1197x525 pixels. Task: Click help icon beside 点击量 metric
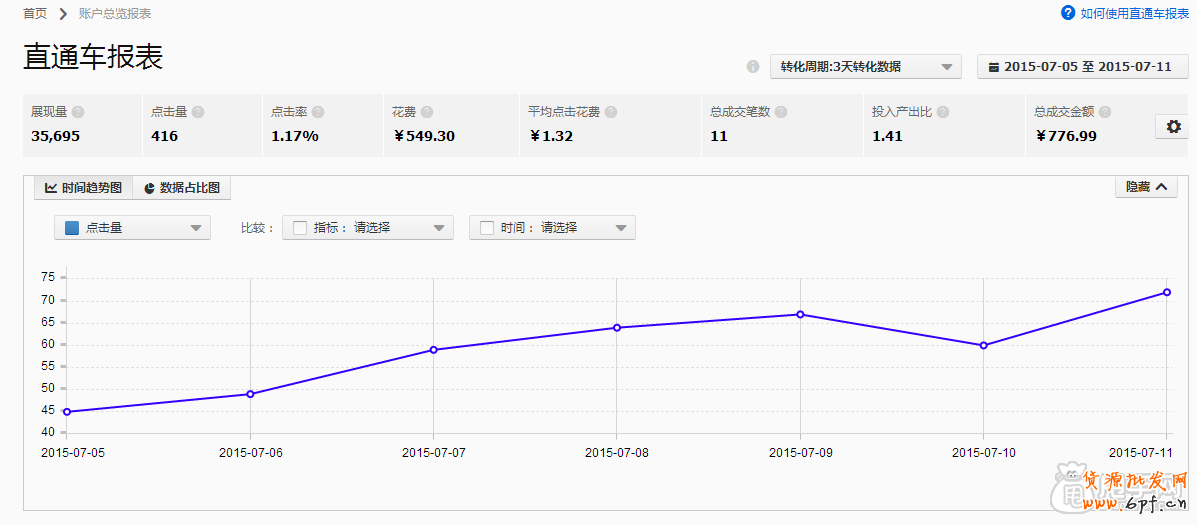pos(198,113)
